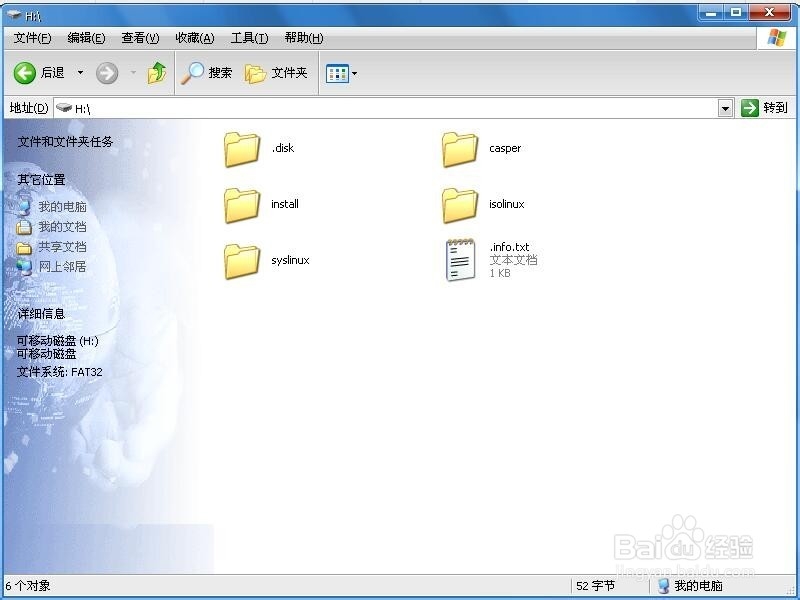Click 文件系统: FAT32 detail text

pos(60,372)
